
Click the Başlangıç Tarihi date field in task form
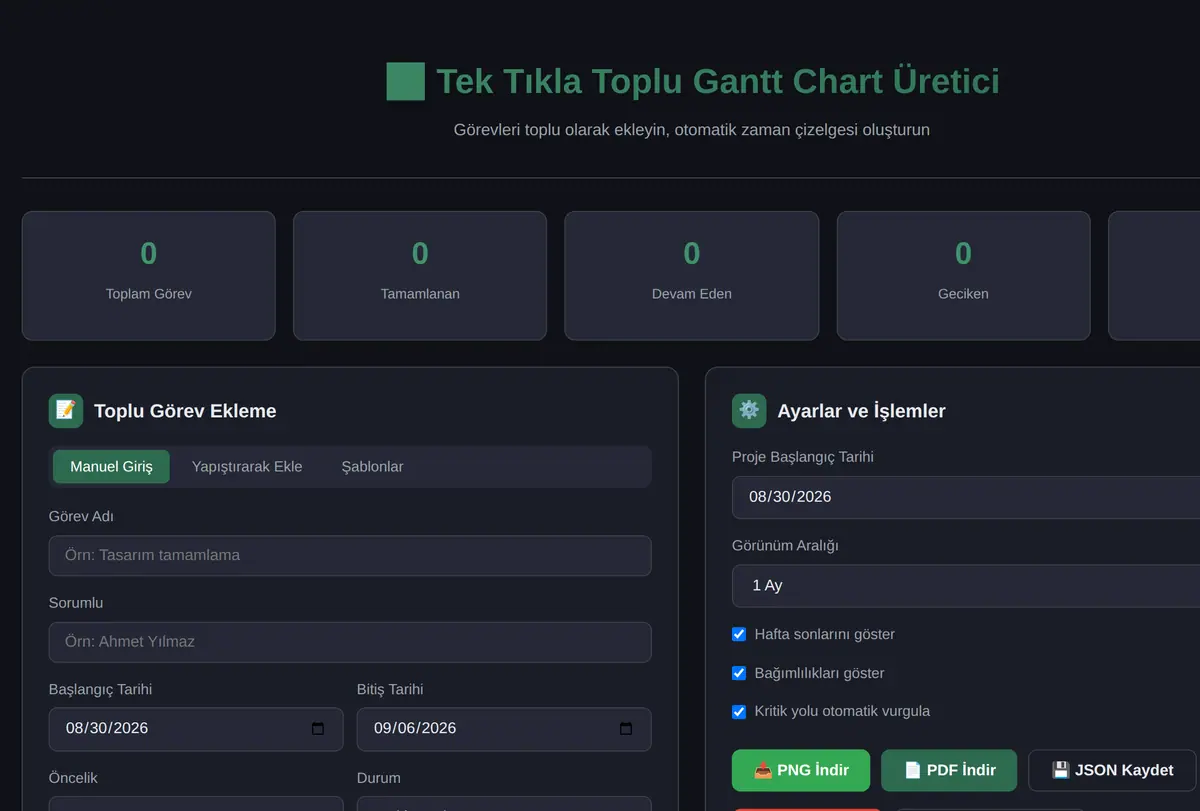coord(196,729)
